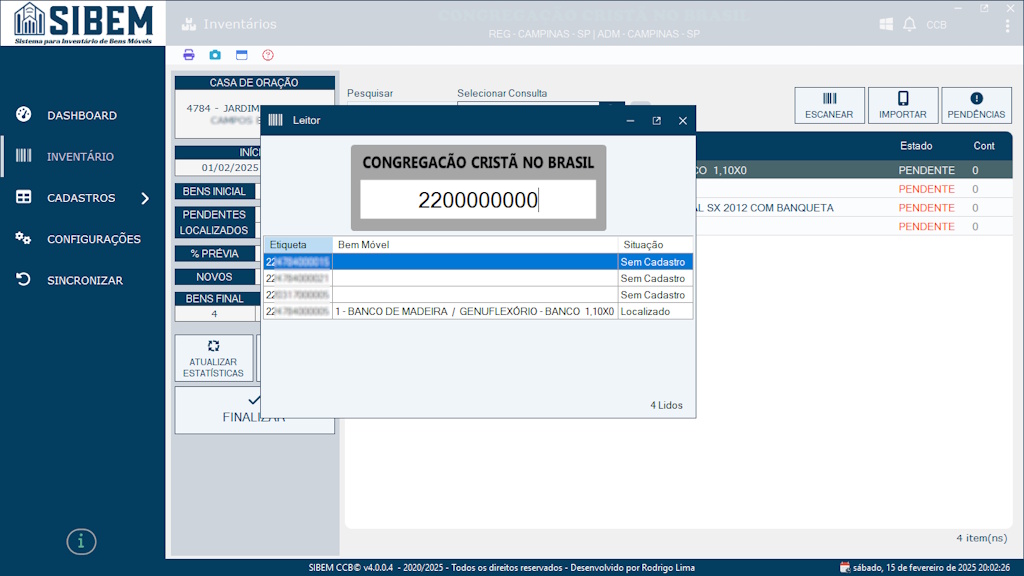
Task: Click the window layout toolbar icon
Action: tap(241, 55)
